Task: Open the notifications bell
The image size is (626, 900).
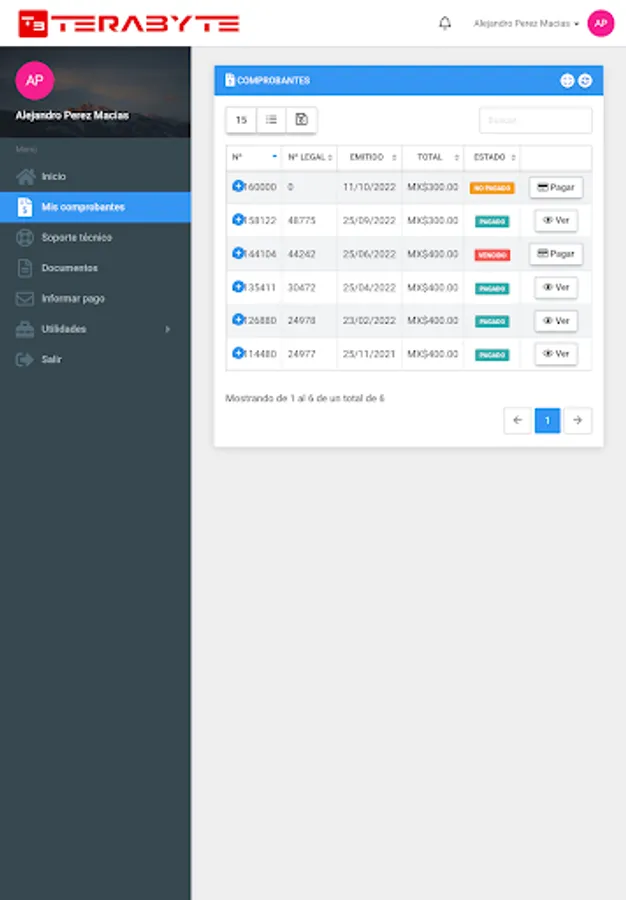Action: pos(445,23)
